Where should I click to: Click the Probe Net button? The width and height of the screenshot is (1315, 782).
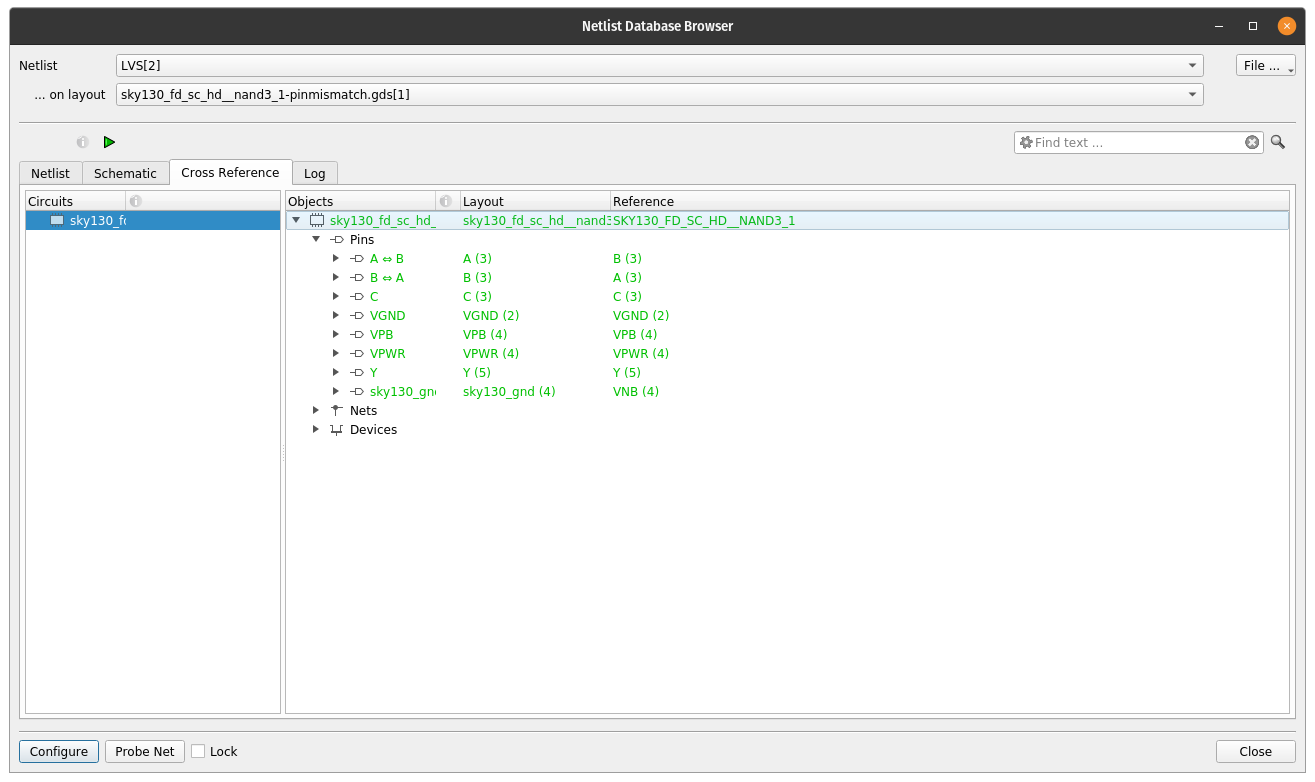(145, 751)
